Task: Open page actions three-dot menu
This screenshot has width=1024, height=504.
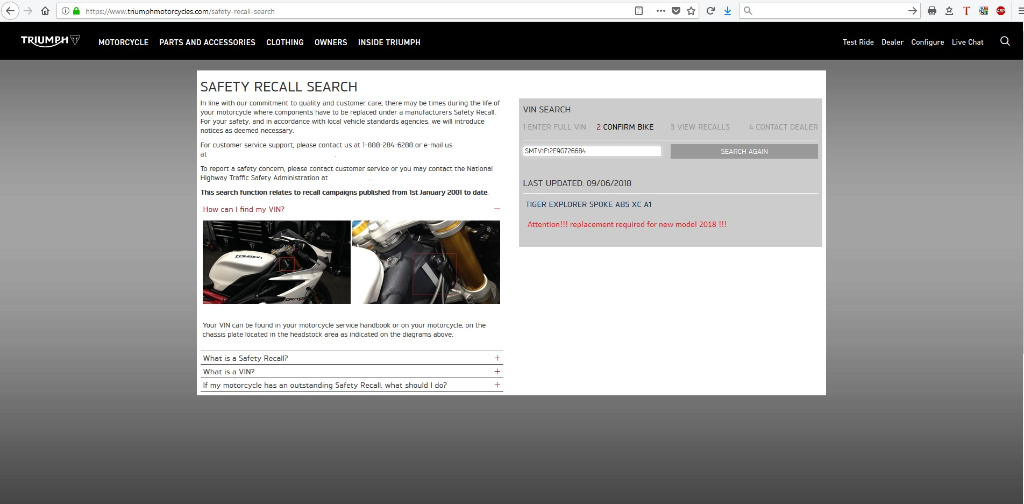Action: click(661, 10)
